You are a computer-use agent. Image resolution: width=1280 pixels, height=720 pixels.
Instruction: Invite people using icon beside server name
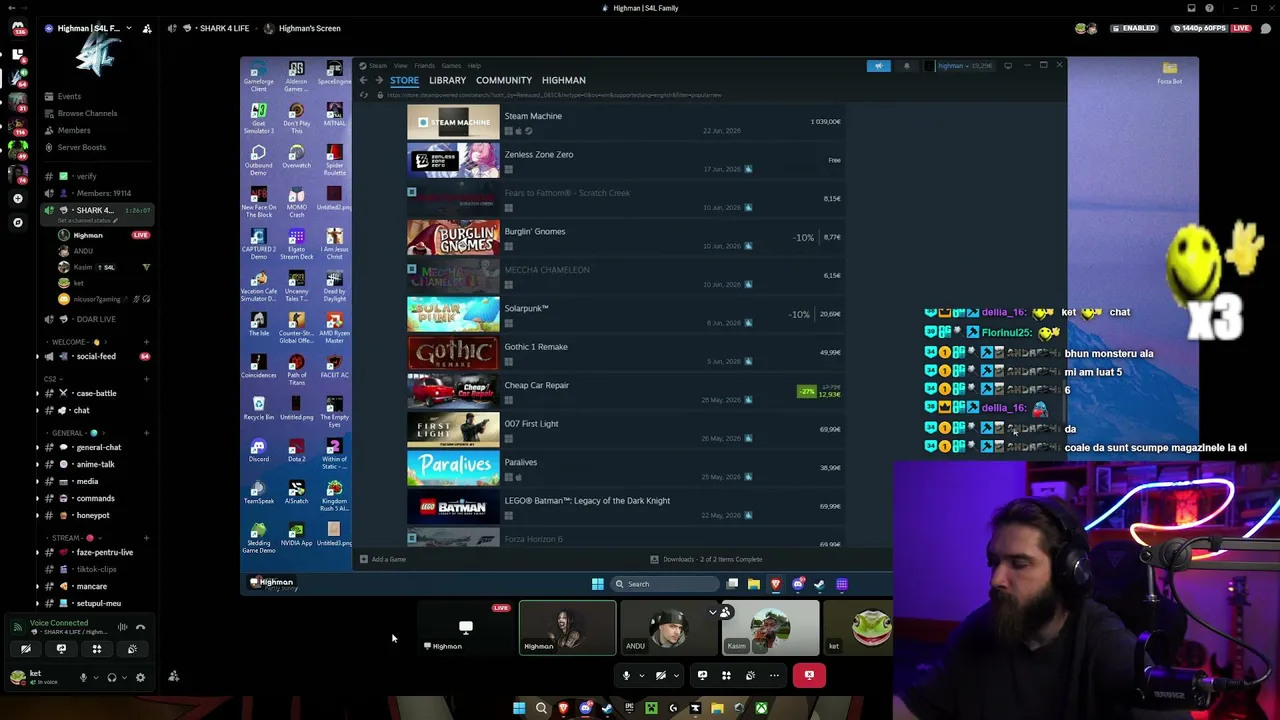(147, 28)
